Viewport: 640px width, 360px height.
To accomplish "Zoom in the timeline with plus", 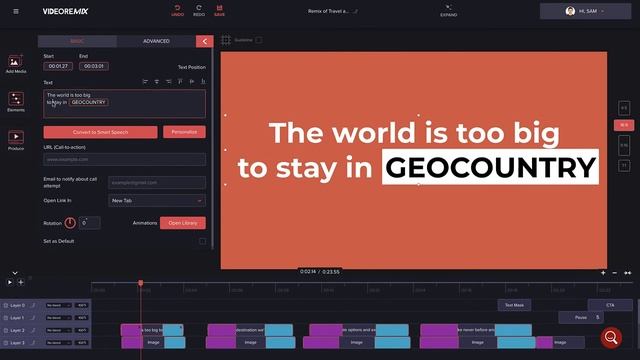I will (603, 273).
